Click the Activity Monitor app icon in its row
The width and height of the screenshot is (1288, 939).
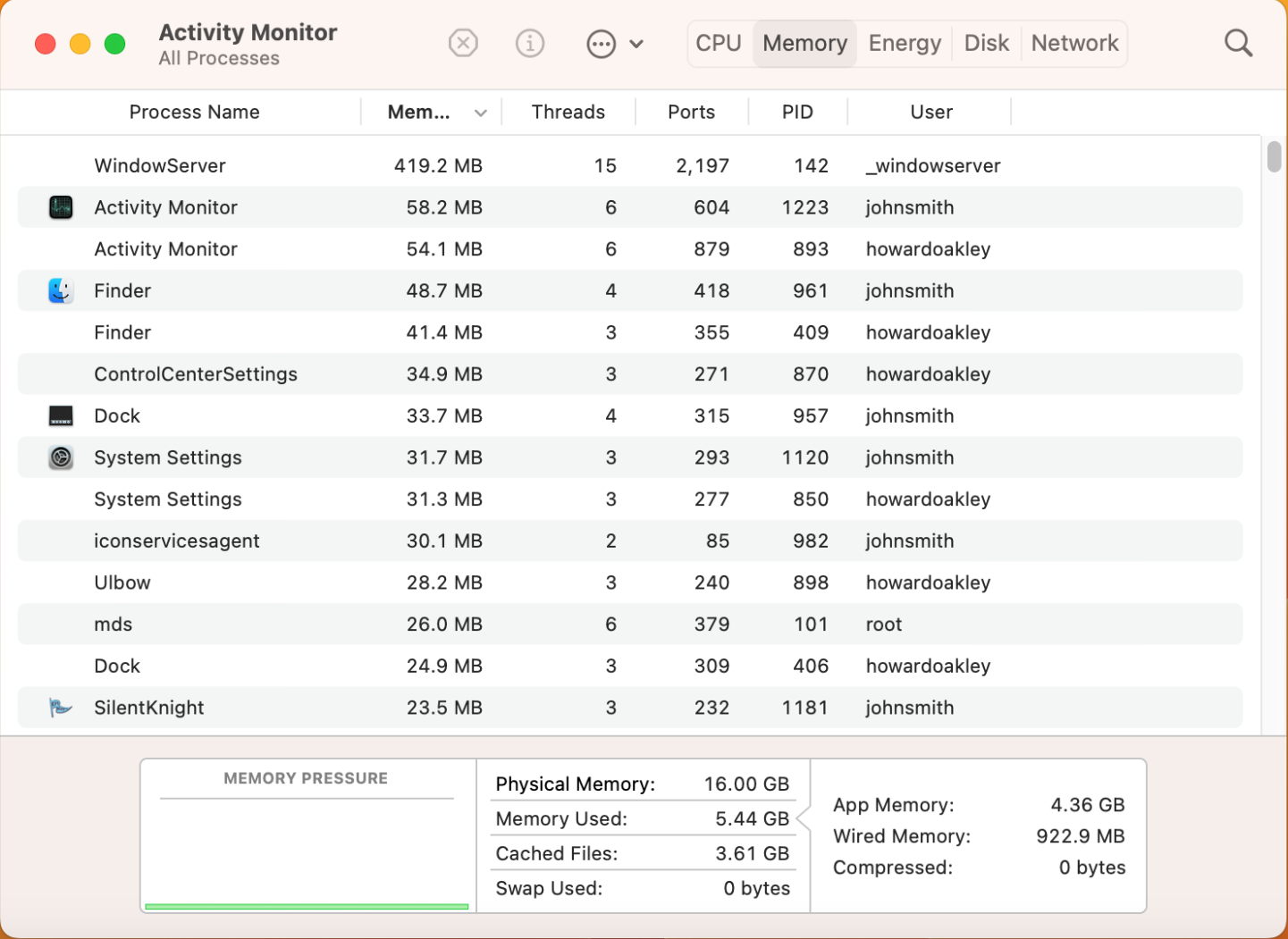tap(60, 206)
